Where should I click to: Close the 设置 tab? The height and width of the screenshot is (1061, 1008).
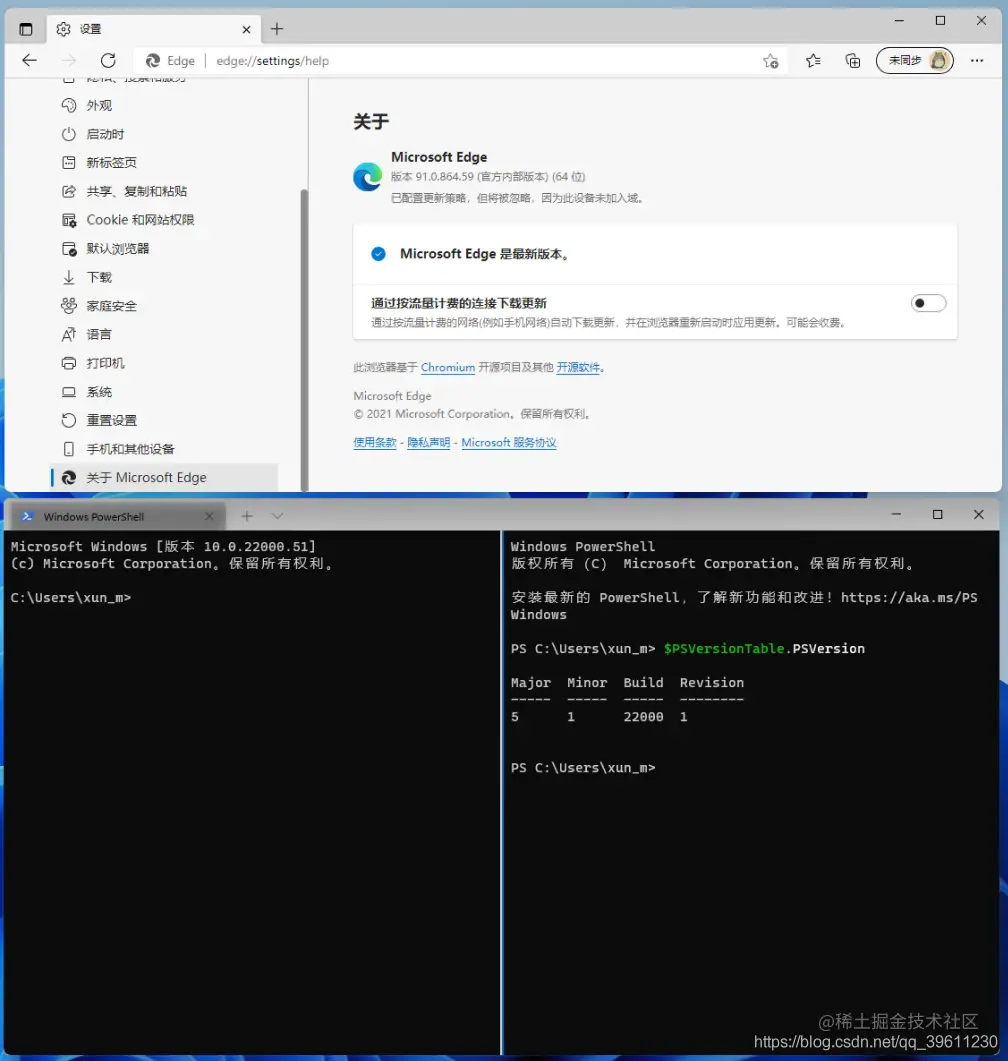(x=246, y=29)
